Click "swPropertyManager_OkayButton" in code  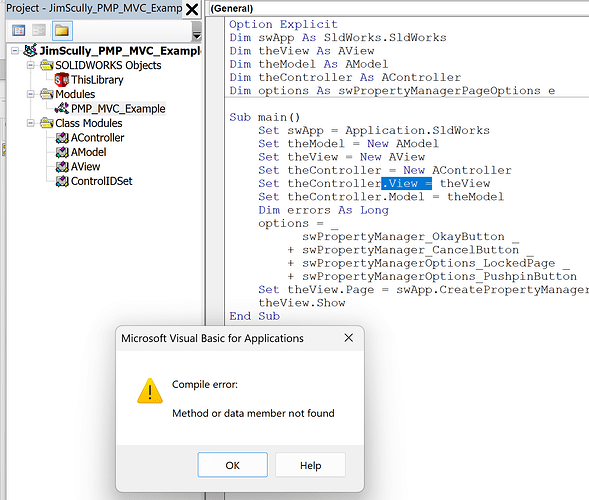pos(403,236)
